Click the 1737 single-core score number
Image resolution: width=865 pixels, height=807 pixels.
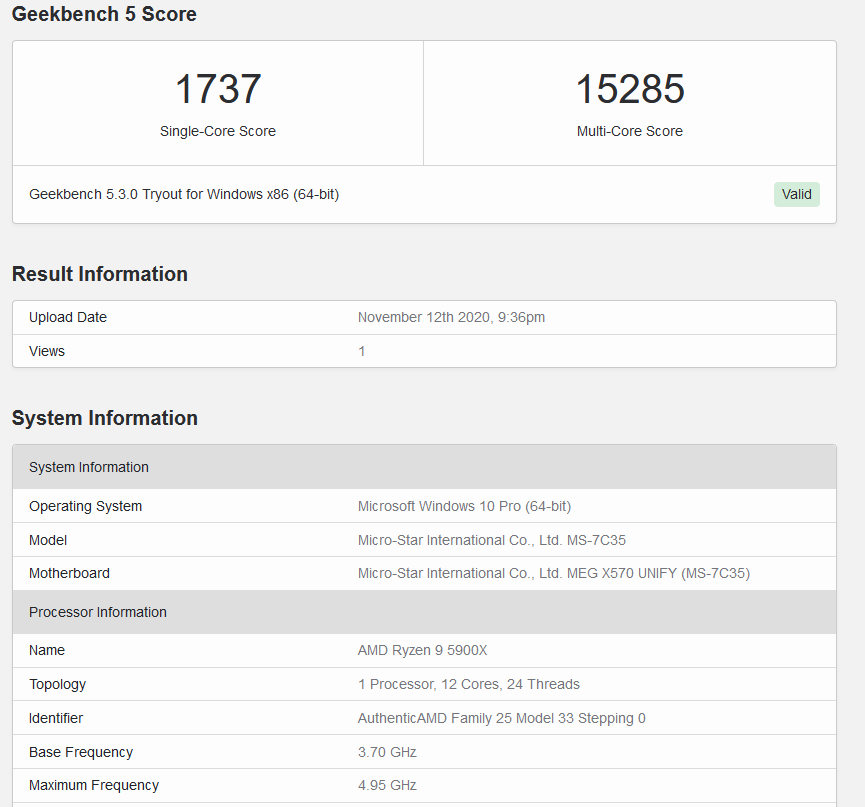tap(218, 89)
